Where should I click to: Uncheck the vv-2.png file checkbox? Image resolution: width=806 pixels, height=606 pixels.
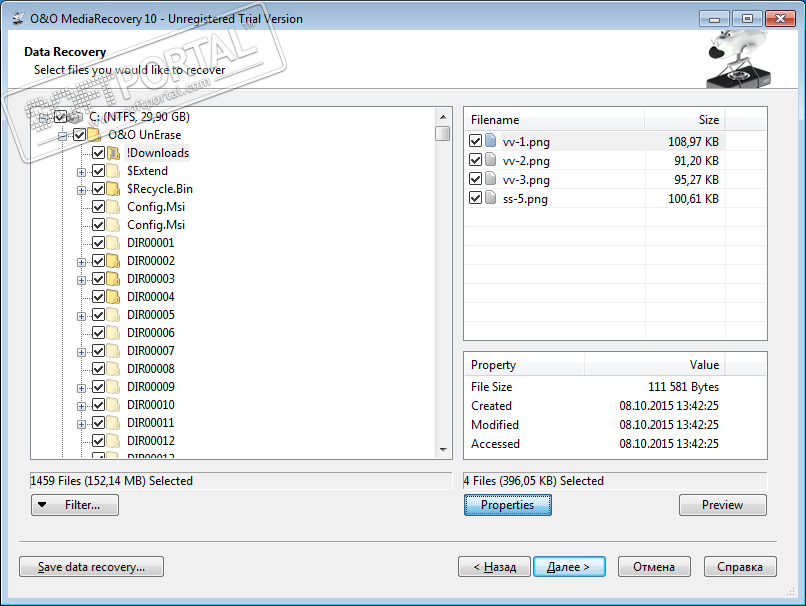coord(475,160)
